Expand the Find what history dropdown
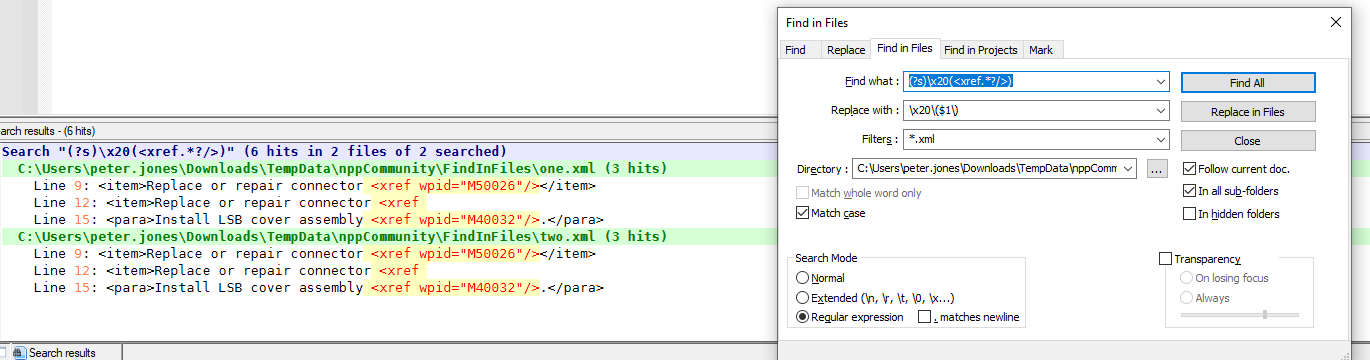 (x=1160, y=81)
